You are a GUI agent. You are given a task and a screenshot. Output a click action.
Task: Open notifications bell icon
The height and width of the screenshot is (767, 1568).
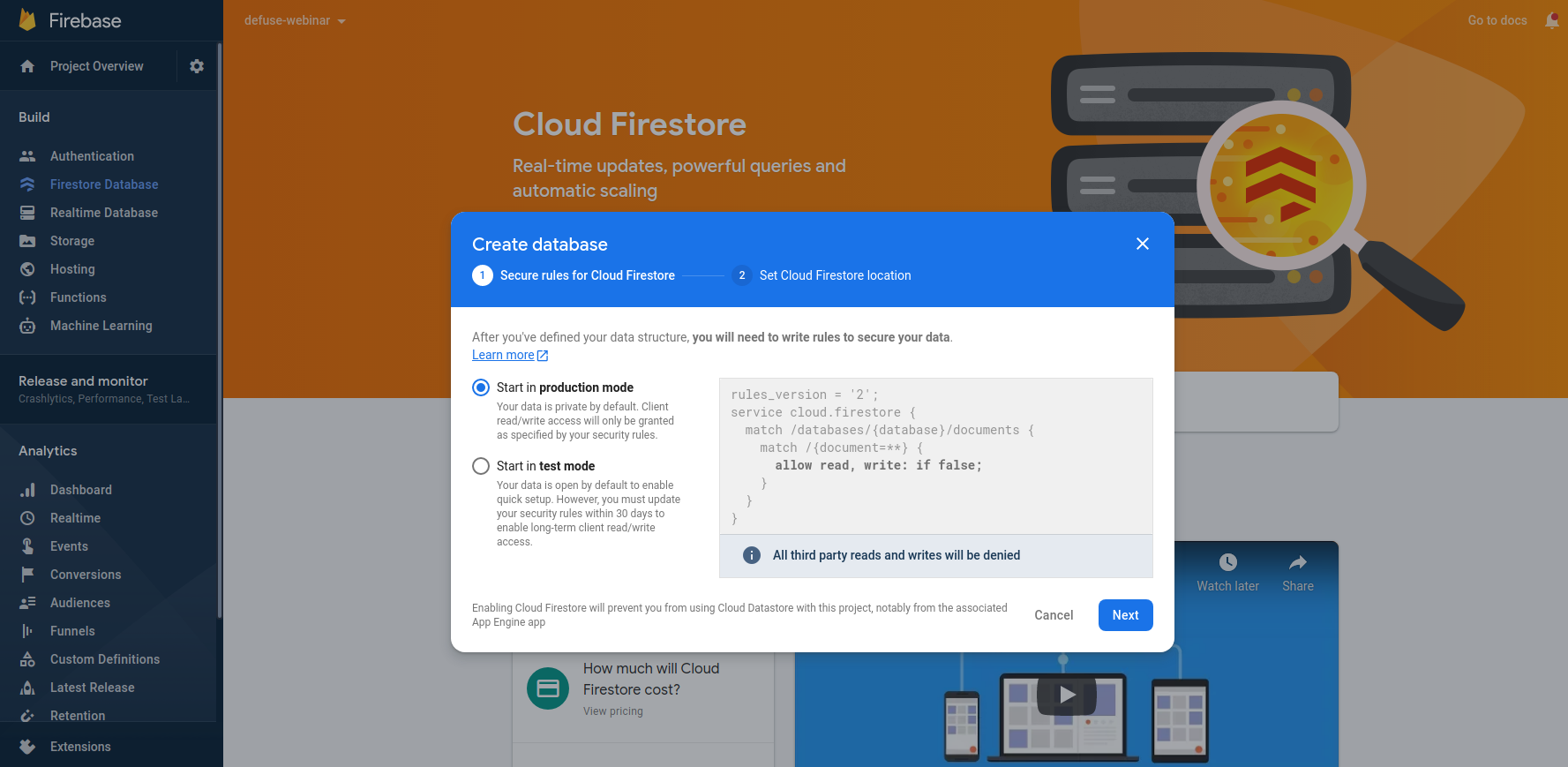[1552, 20]
